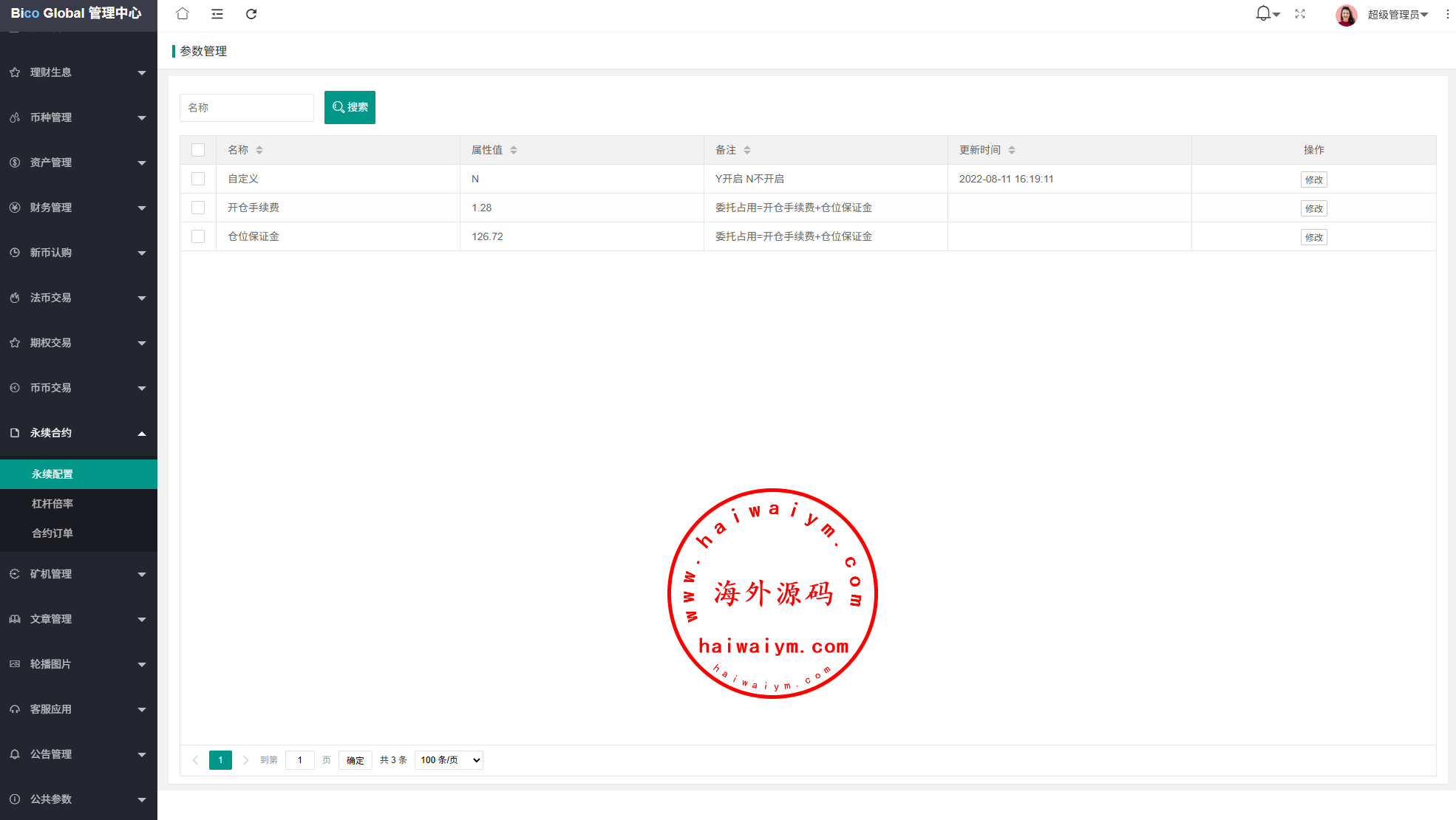Open the 杠杆倍率 submenu item
This screenshot has width=1456, height=820.
tap(52, 504)
